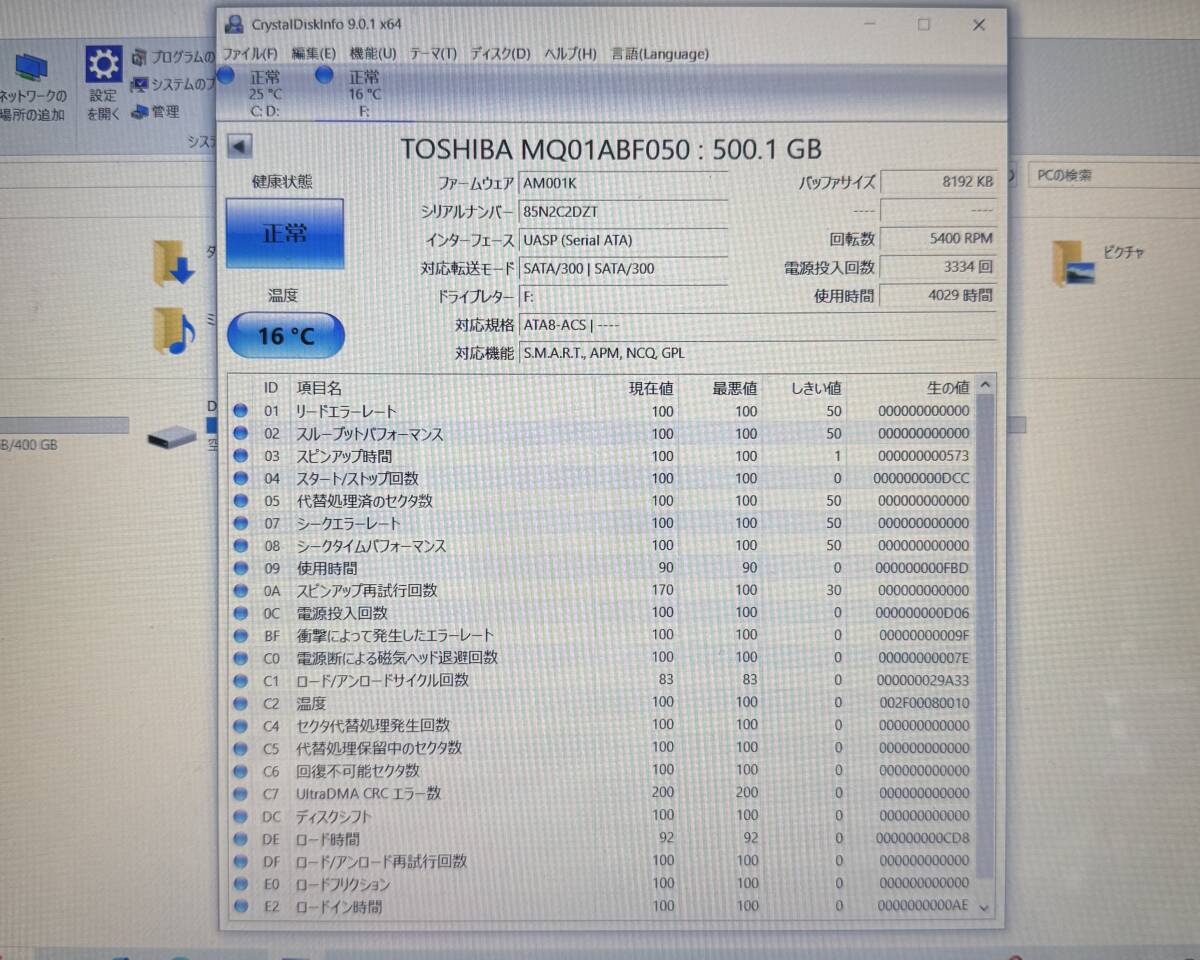Click the status dot for 衝撃によって発生したエラーレート

pyautogui.click(x=241, y=635)
